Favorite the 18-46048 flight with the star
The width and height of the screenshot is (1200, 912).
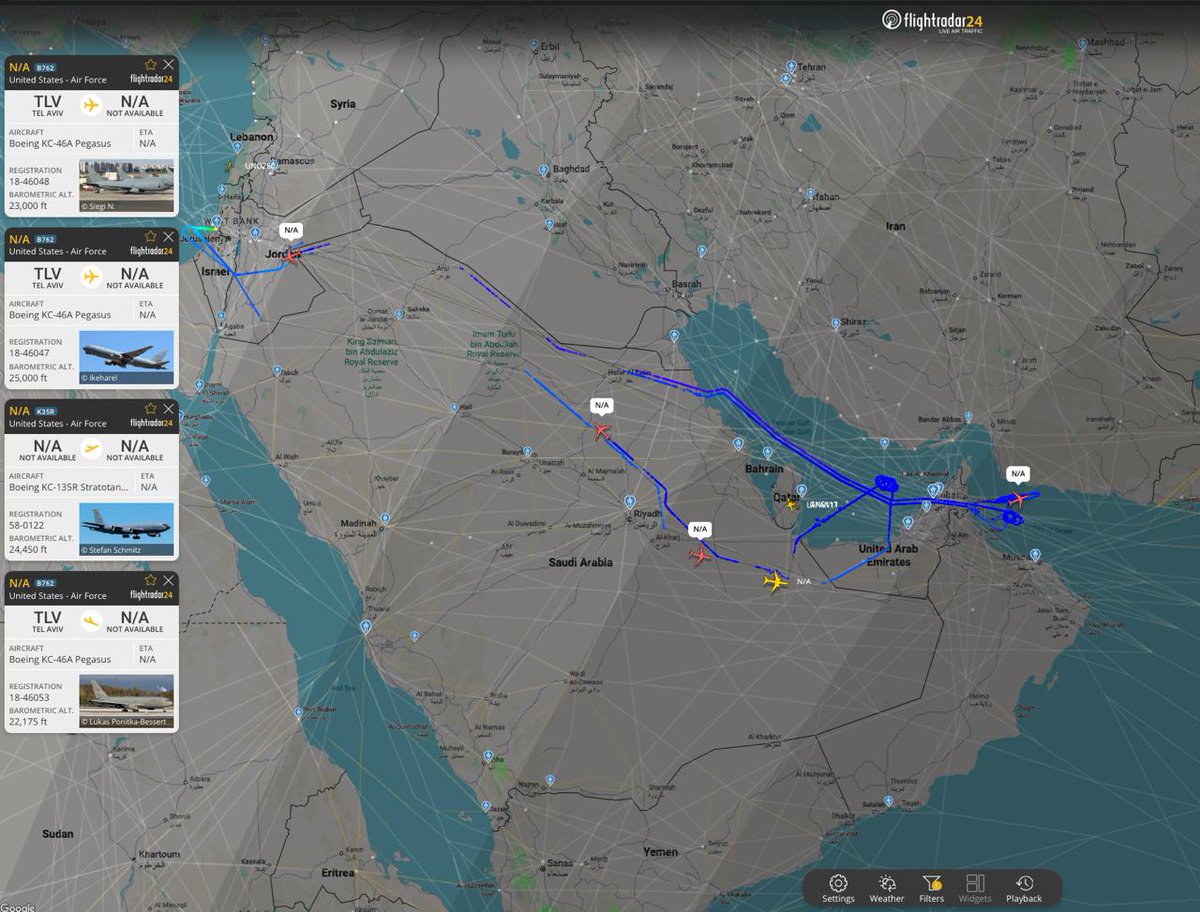coord(151,65)
